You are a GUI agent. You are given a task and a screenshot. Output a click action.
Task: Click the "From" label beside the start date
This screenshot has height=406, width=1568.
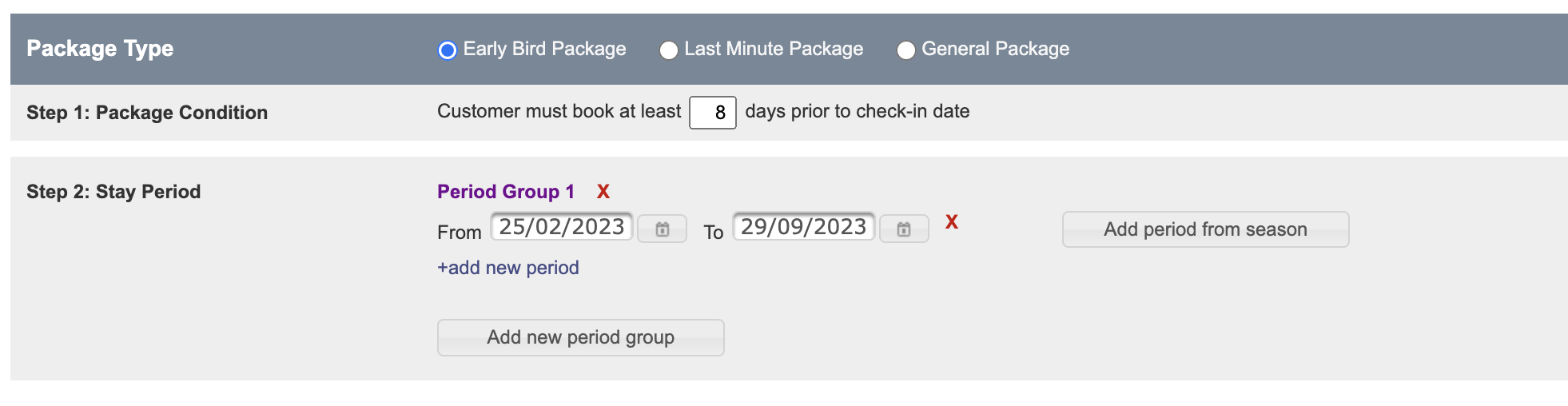coord(460,233)
